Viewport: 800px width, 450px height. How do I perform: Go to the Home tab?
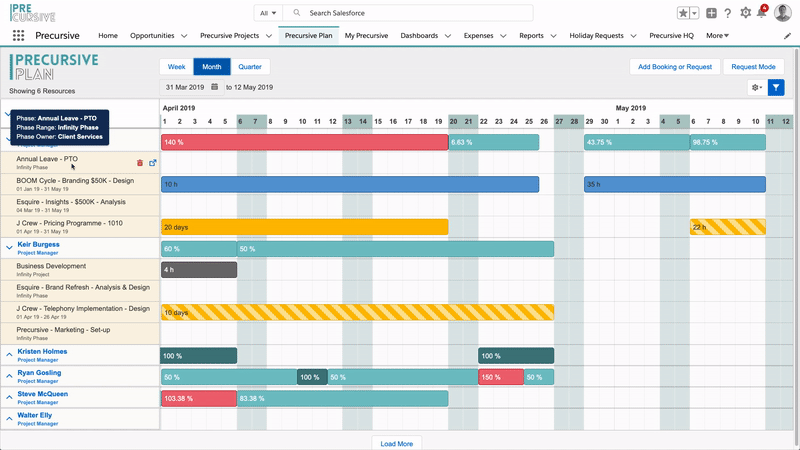point(108,36)
